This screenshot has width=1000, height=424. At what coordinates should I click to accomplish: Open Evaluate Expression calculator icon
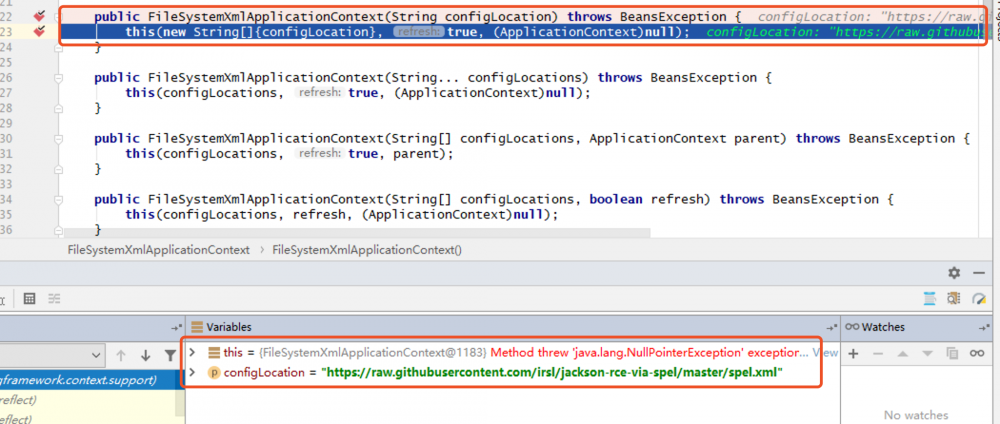(x=27, y=298)
